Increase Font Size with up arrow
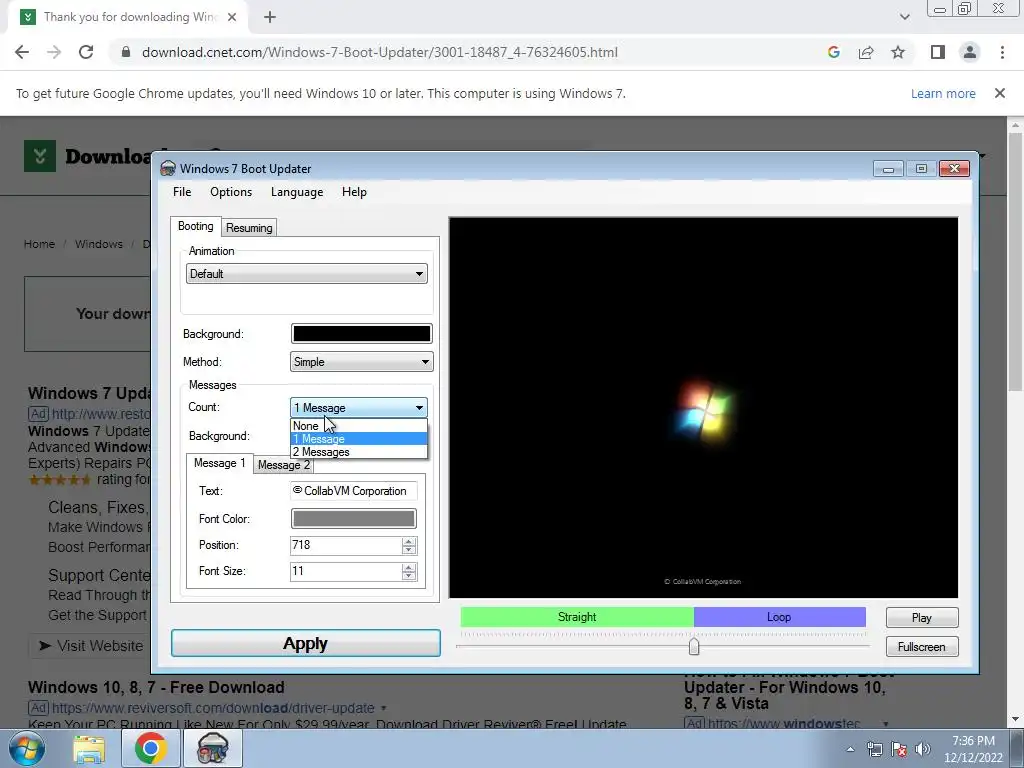 [x=409, y=568]
